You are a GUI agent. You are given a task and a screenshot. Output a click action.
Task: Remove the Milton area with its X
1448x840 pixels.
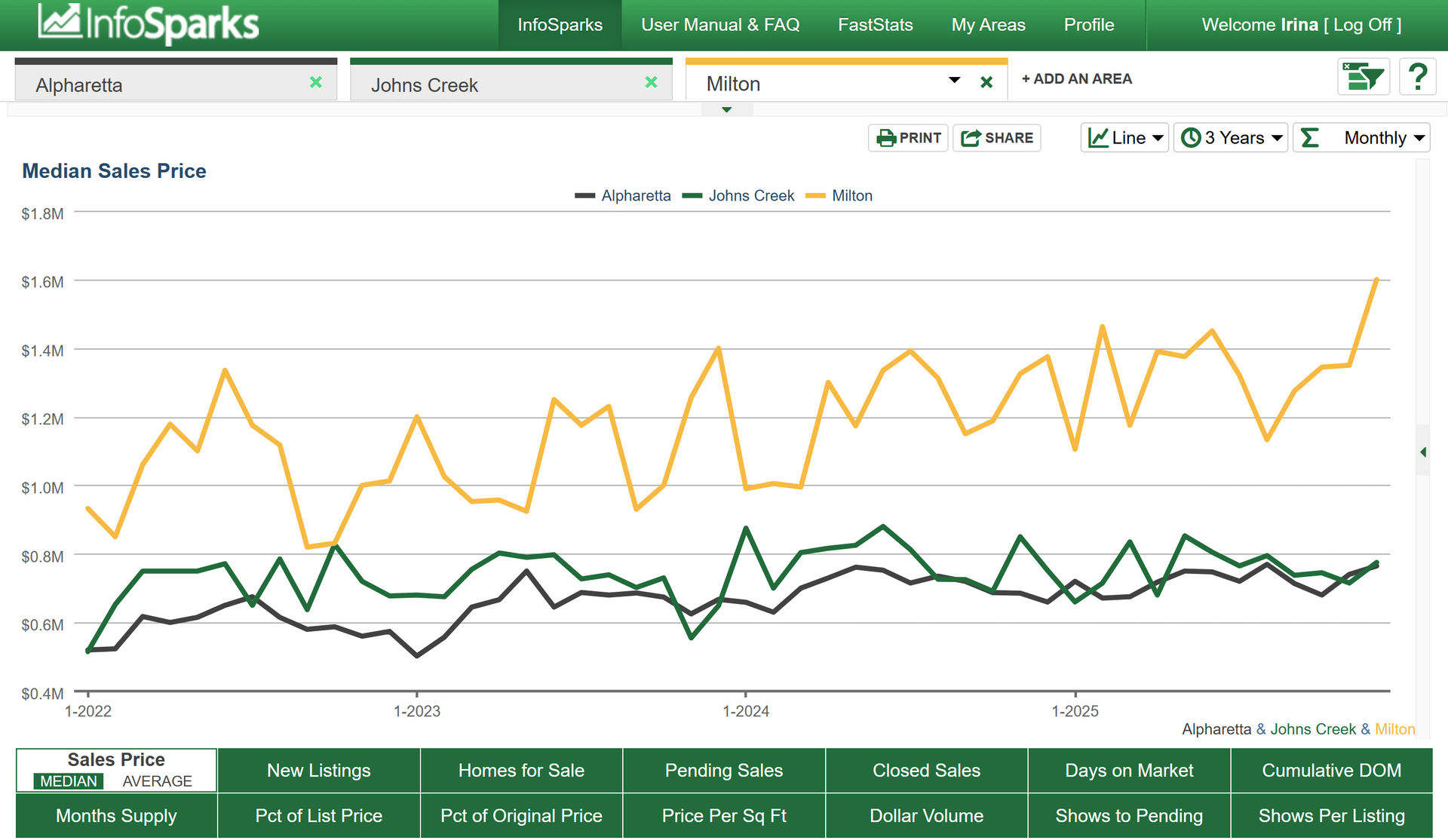pos(986,82)
